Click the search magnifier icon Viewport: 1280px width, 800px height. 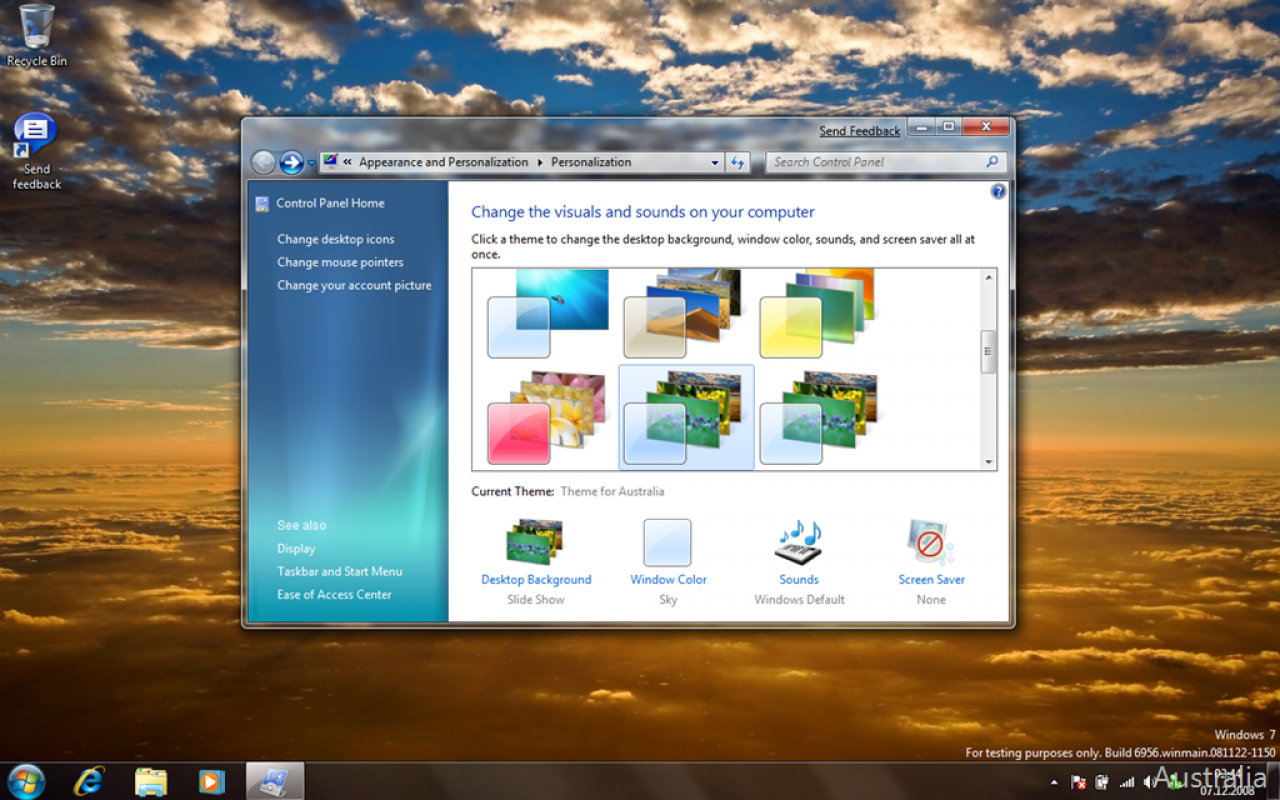coord(992,162)
